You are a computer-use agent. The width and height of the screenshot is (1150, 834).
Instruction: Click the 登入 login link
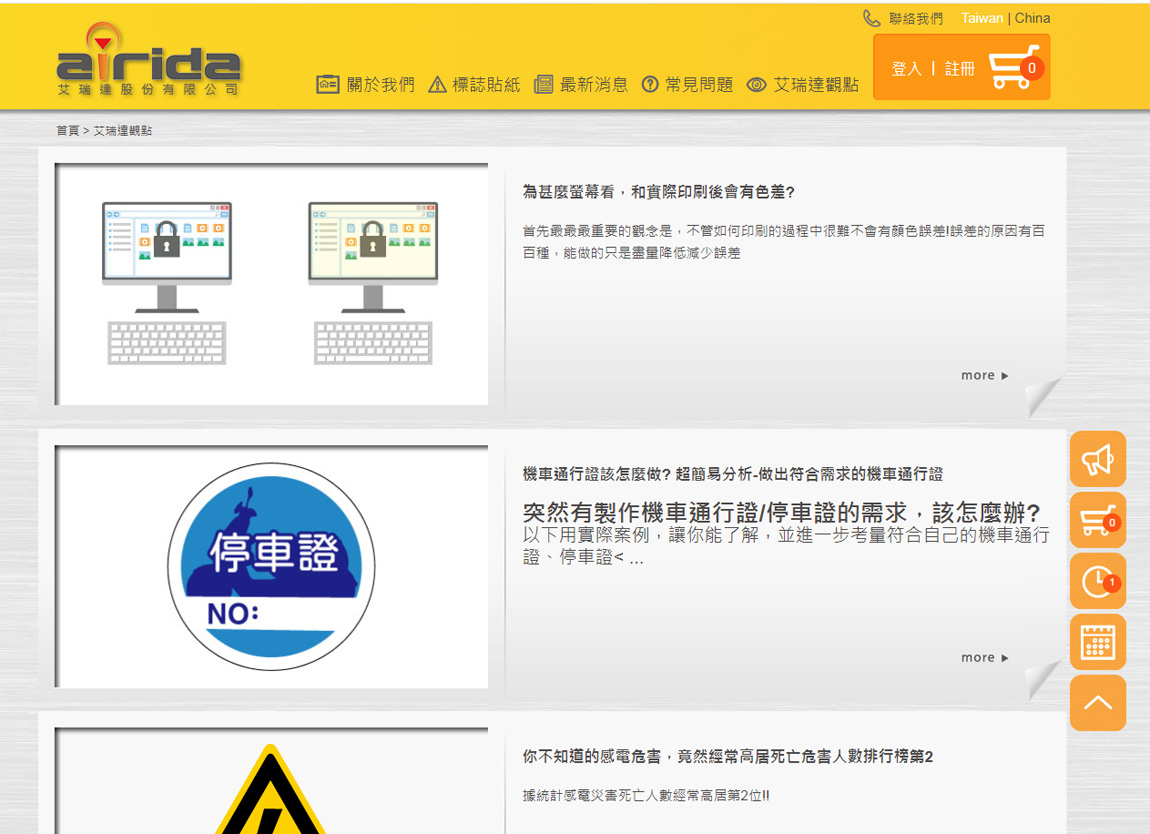(906, 69)
